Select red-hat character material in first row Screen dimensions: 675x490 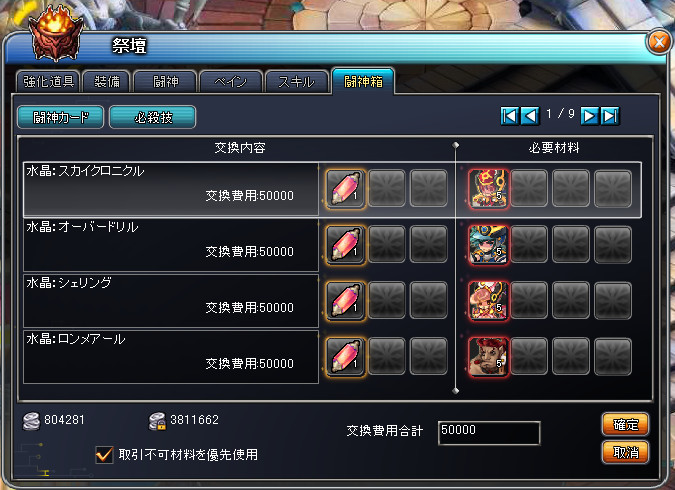point(488,189)
